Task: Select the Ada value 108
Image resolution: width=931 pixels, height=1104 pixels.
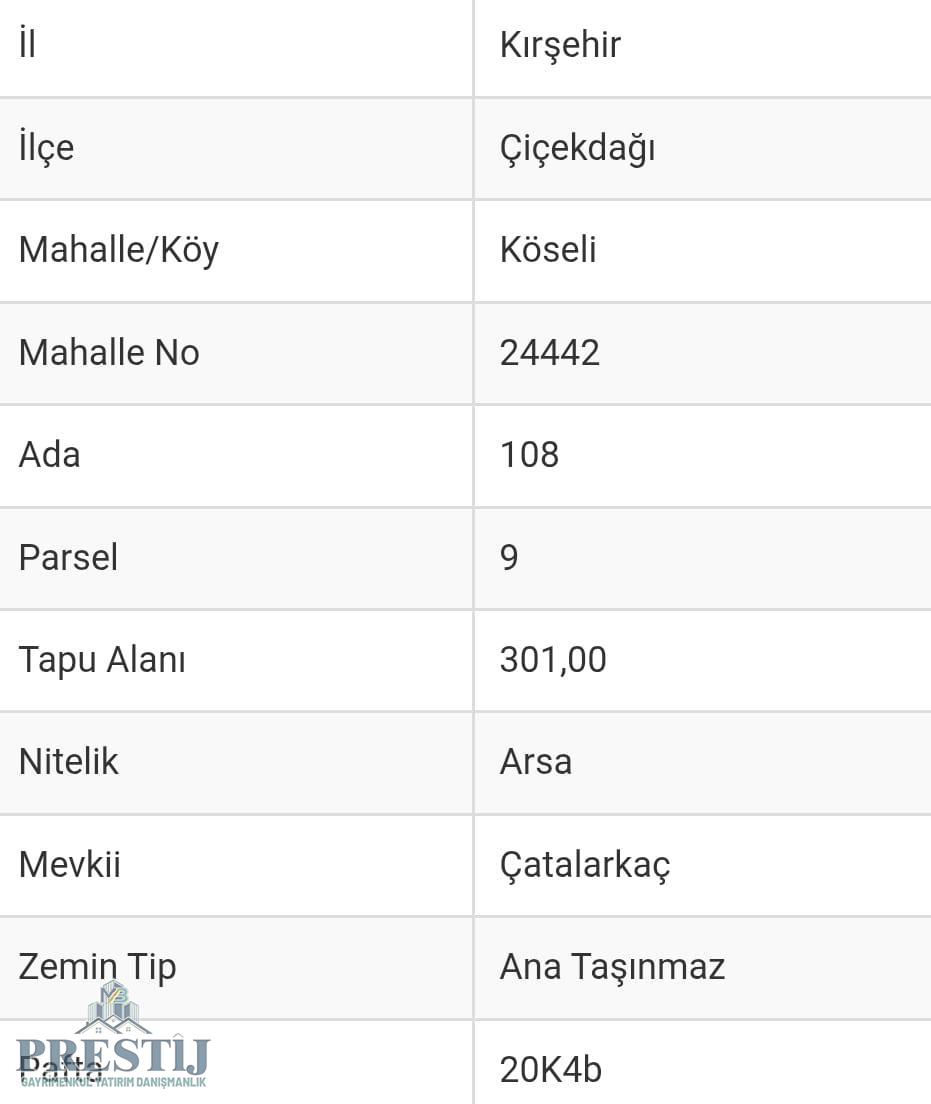Action: [529, 455]
